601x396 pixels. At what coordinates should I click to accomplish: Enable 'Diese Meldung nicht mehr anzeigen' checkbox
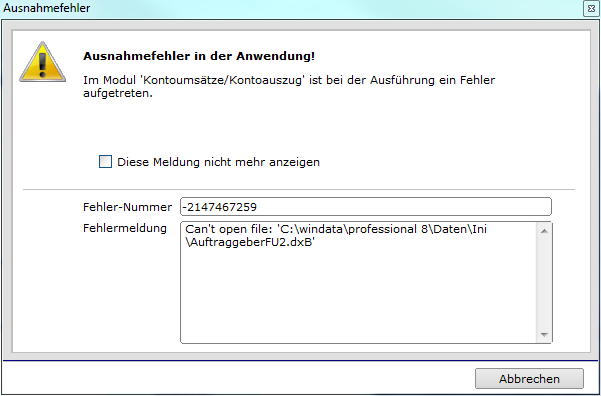click(x=105, y=162)
